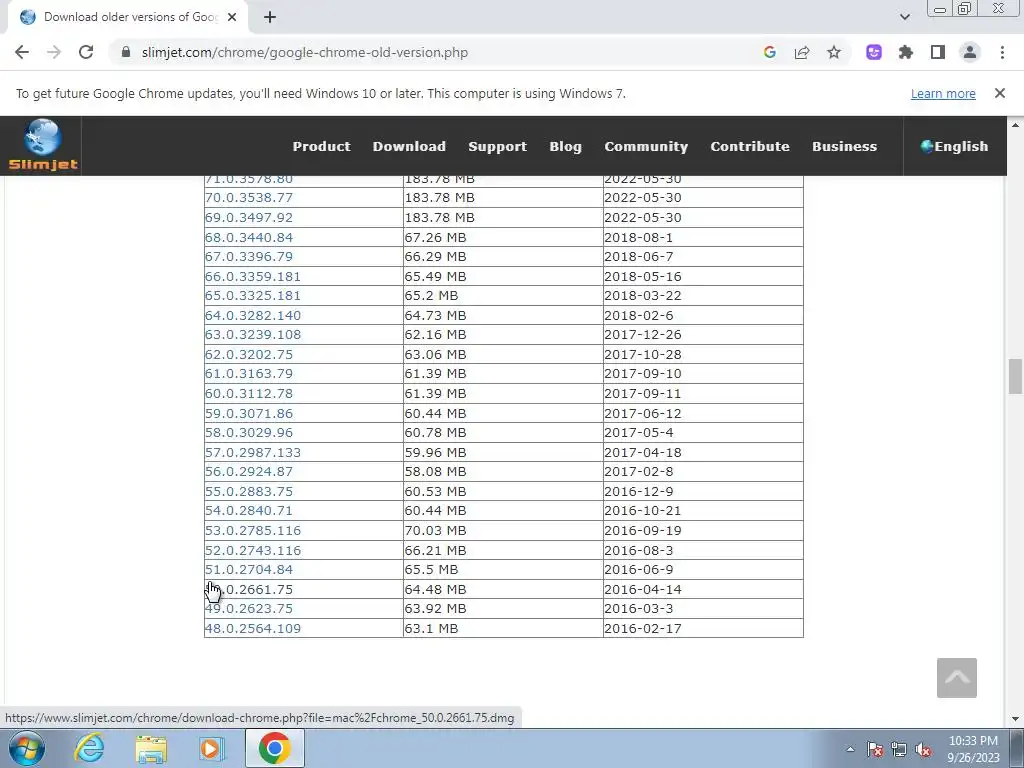Open the Contribute menu
This screenshot has height=768, width=1024.
click(x=750, y=146)
